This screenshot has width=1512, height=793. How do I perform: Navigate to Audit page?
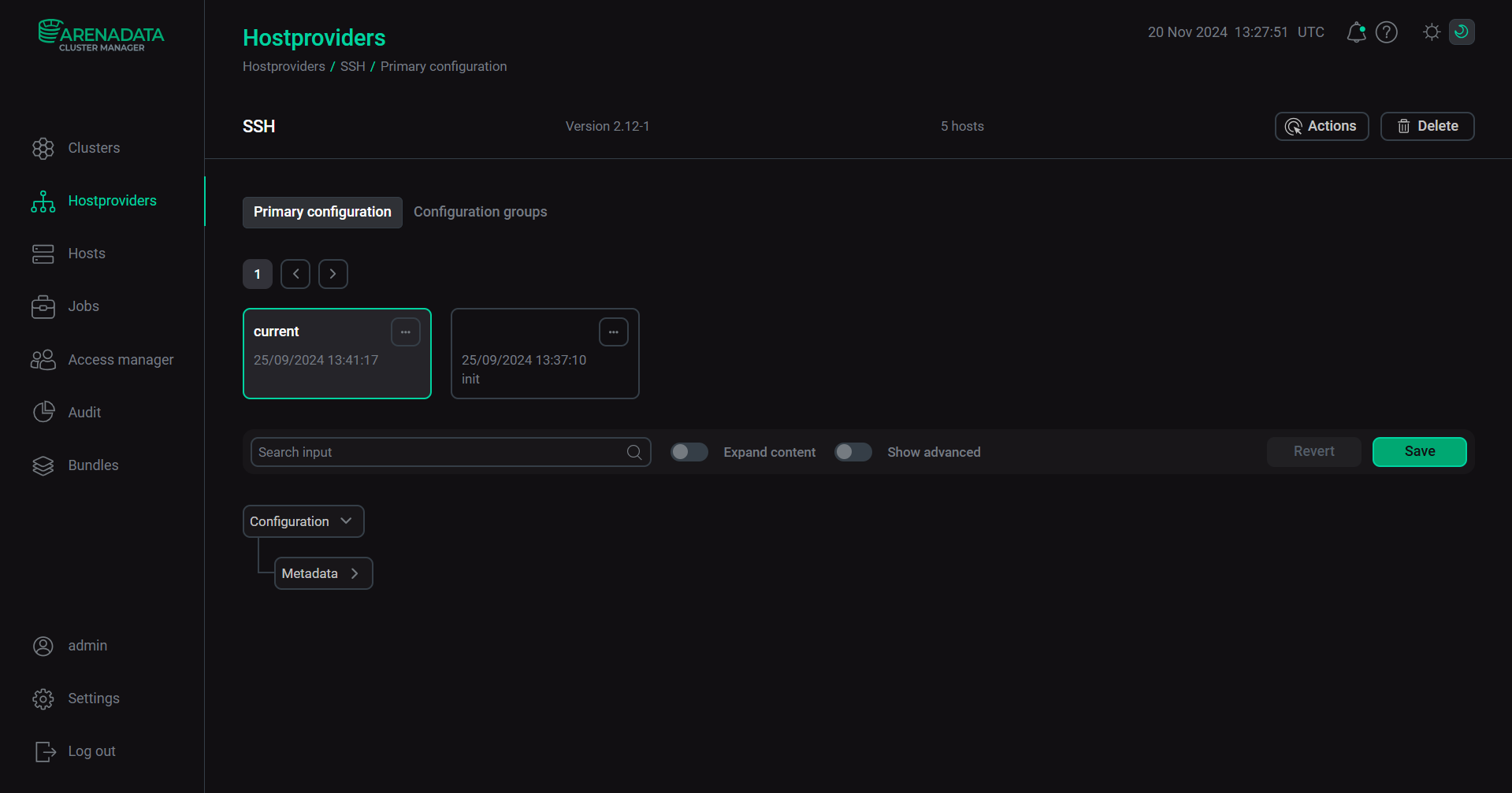[x=66, y=413]
